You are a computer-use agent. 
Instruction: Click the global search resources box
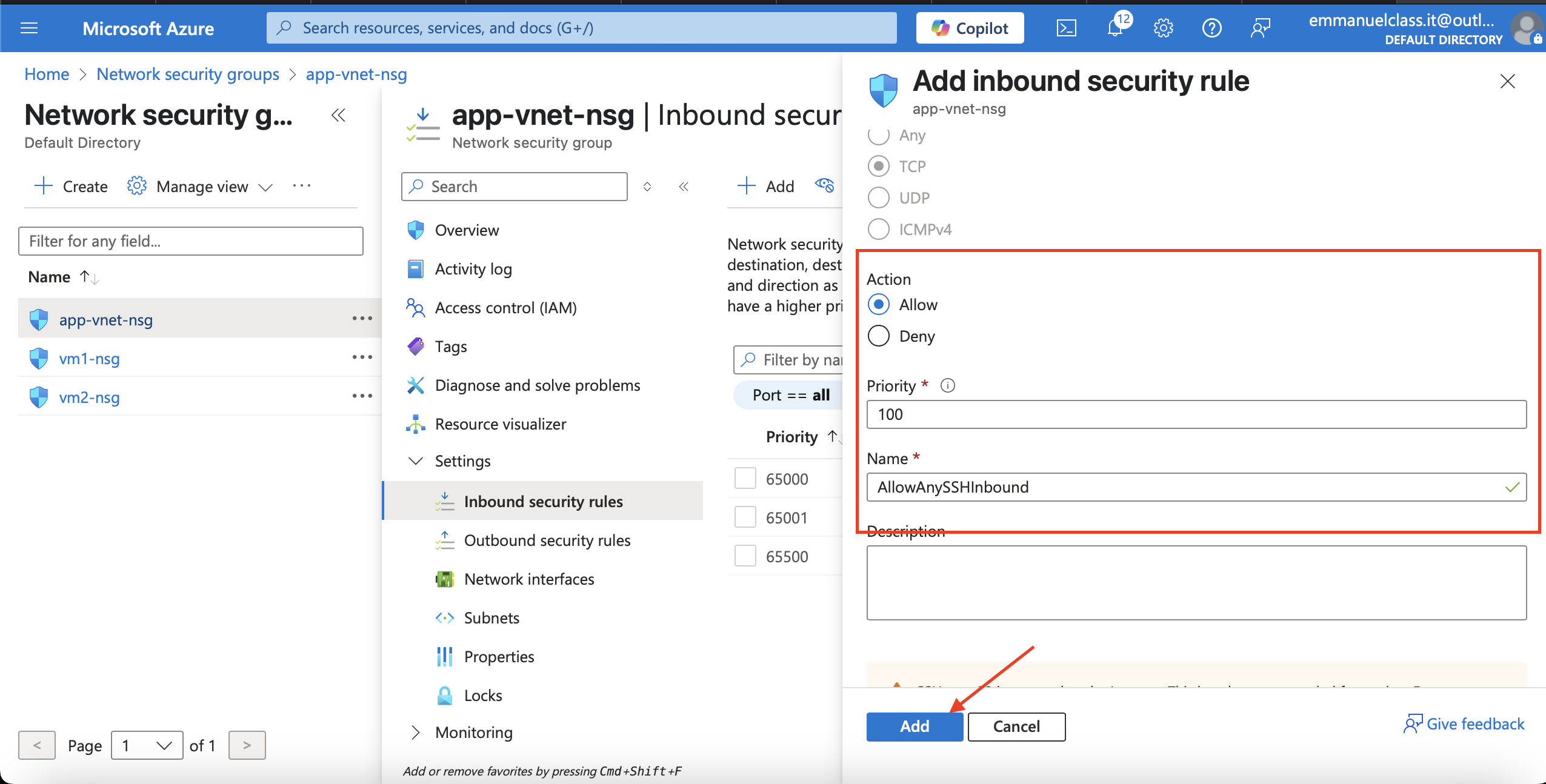tap(581, 28)
